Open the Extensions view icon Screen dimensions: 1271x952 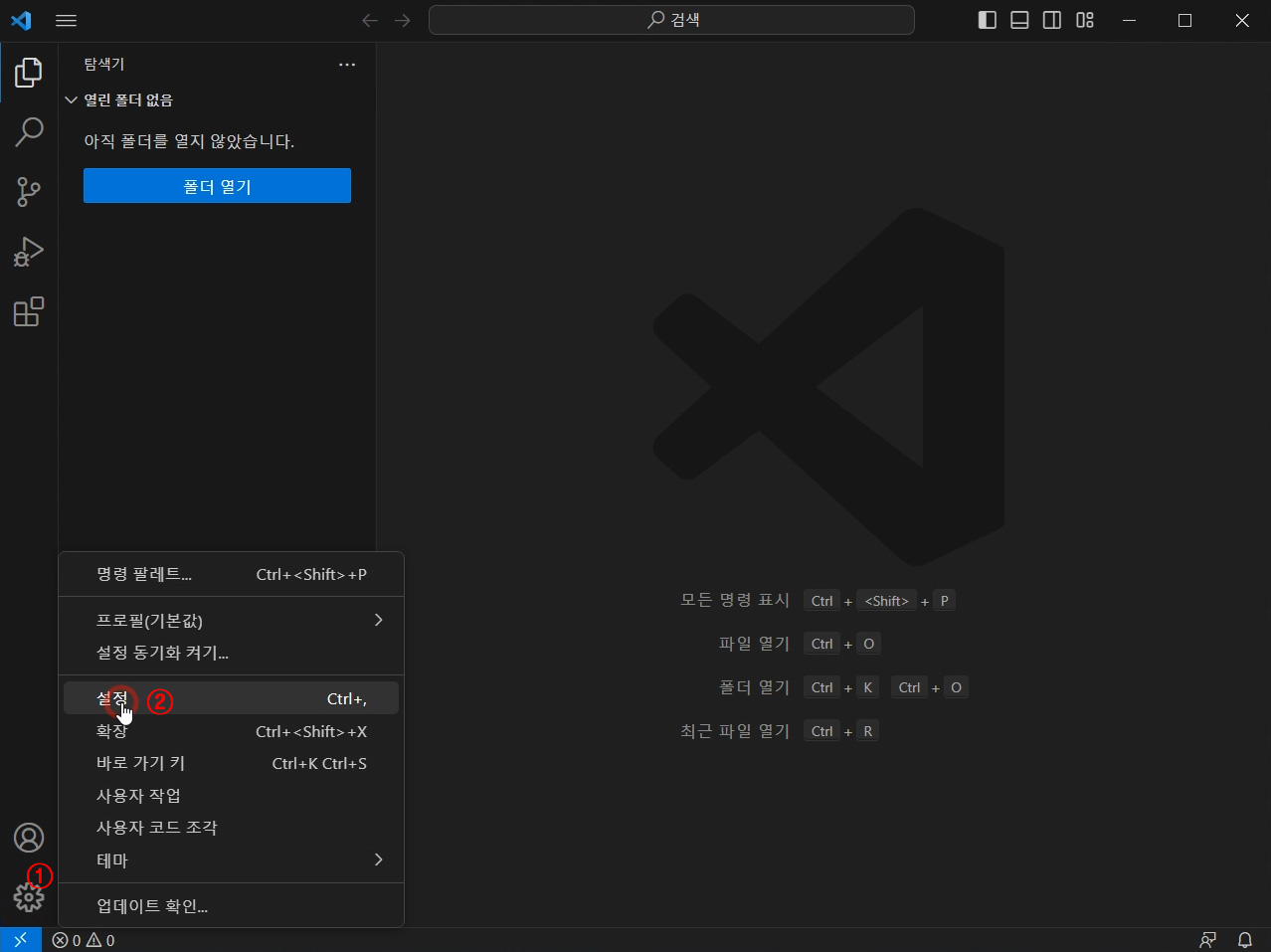pos(29,312)
